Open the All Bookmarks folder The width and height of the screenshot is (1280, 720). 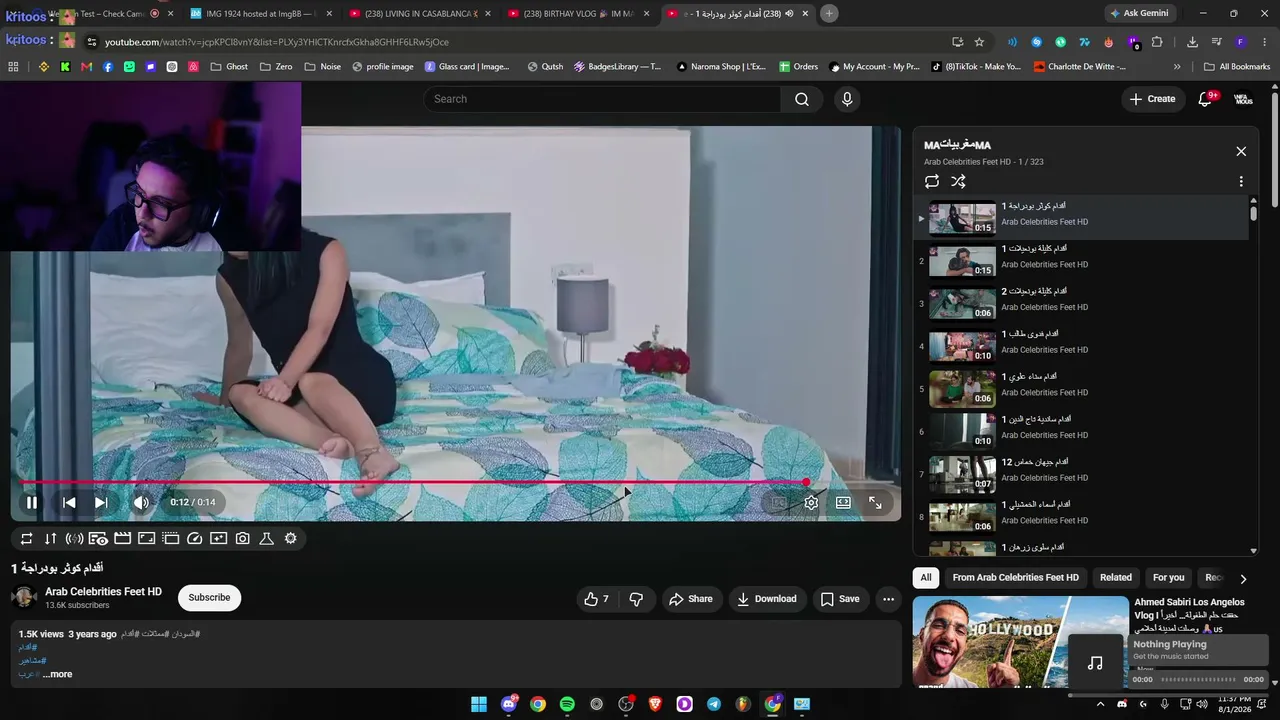point(1237,67)
